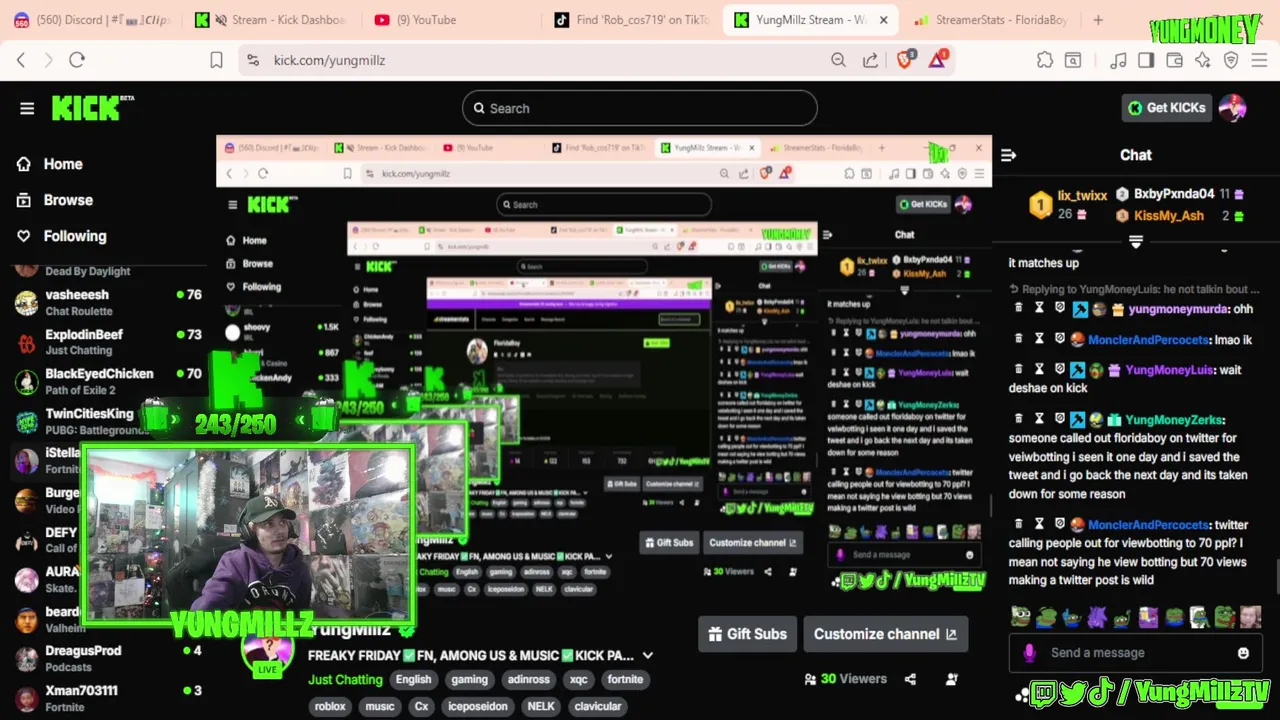1280x720 pixels.
Task: Toggle Kick sidebar with the hamburger icon
Action: (x=27, y=108)
